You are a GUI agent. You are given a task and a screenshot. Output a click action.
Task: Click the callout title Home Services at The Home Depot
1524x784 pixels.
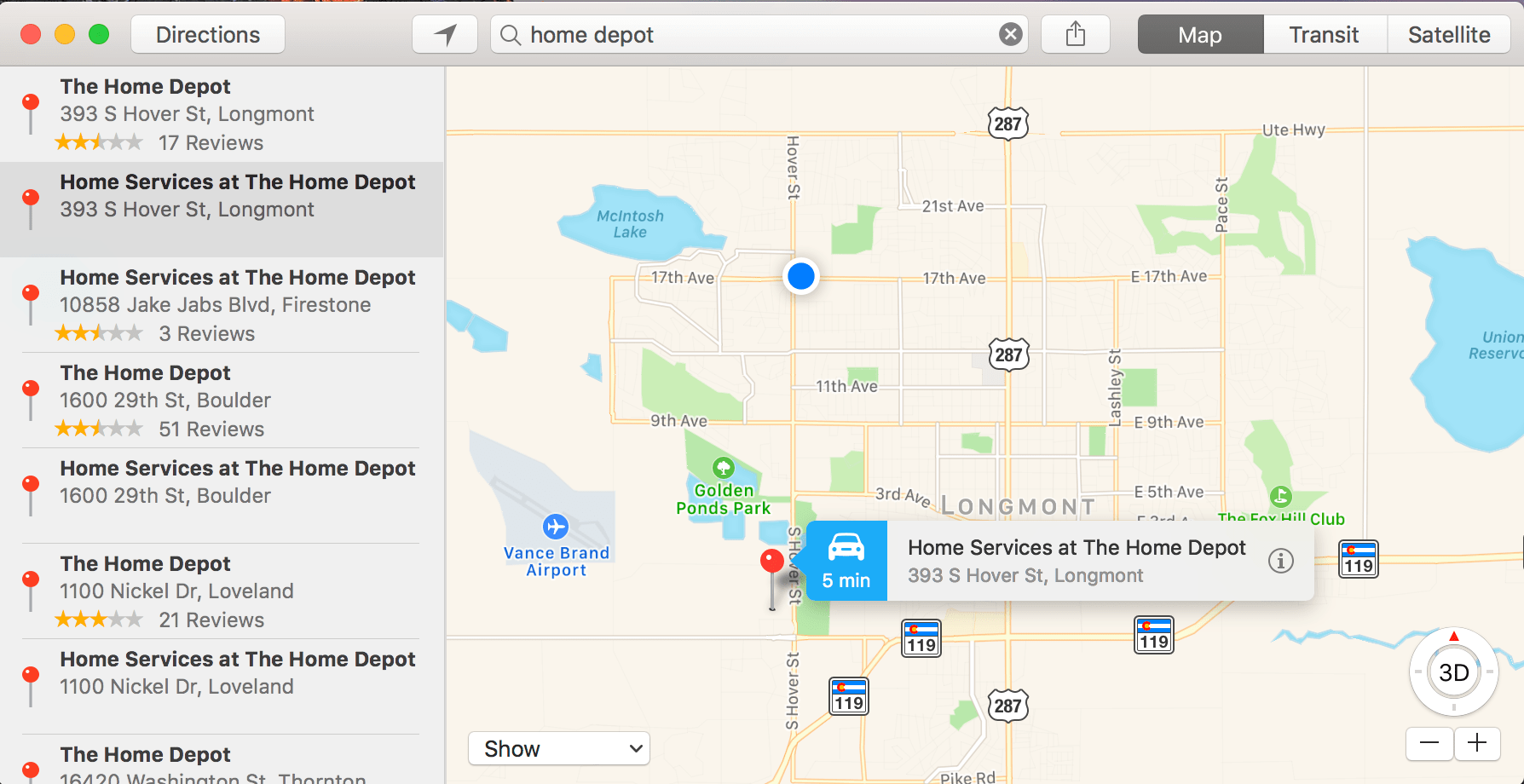point(1077,548)
